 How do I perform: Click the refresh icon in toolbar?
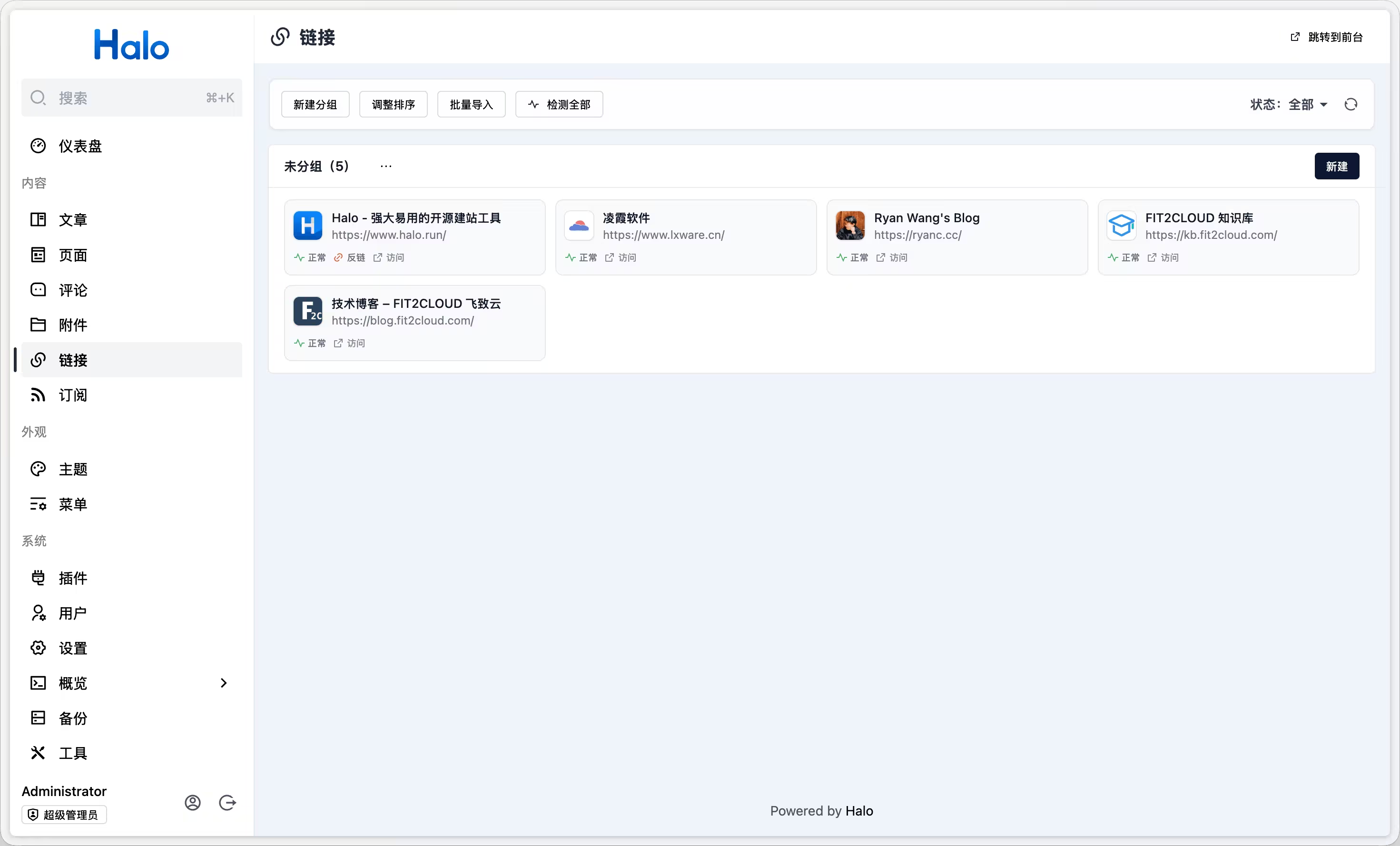1351,105
